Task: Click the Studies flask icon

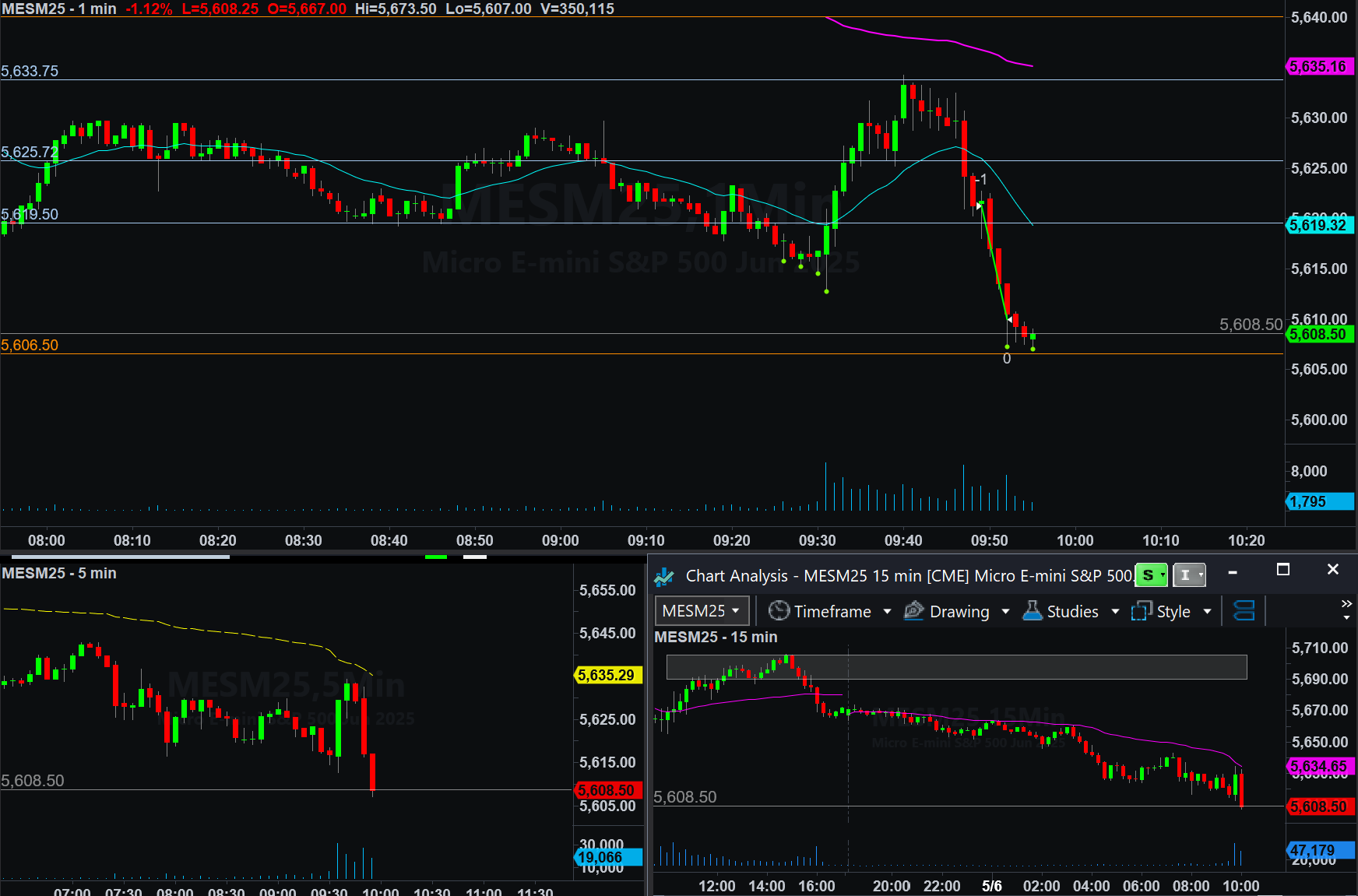Action: coord(1032,611)
